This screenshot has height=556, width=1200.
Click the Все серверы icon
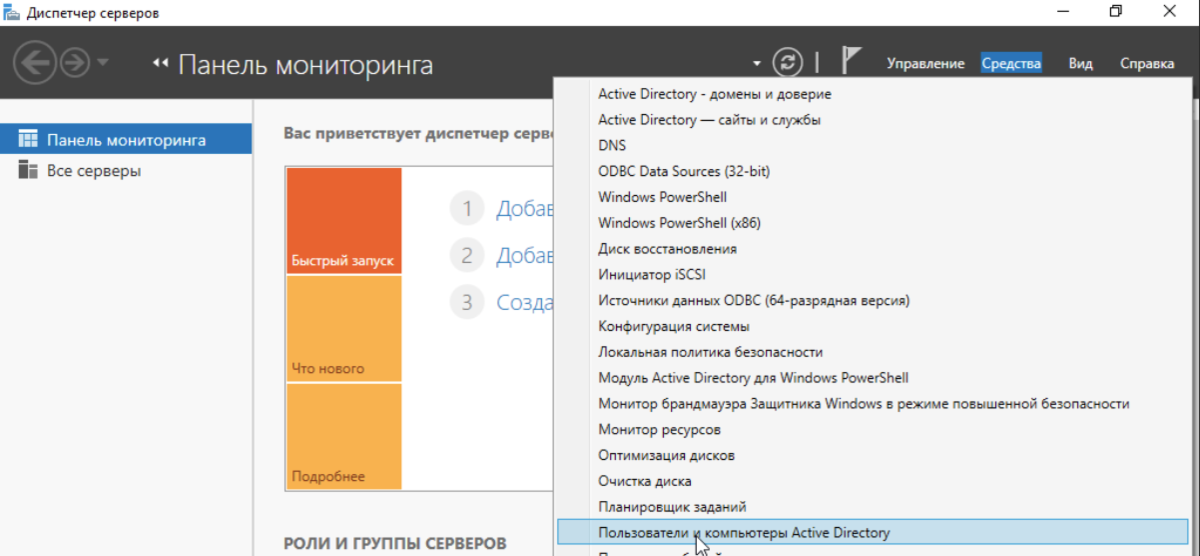click(x=28, y=170)
